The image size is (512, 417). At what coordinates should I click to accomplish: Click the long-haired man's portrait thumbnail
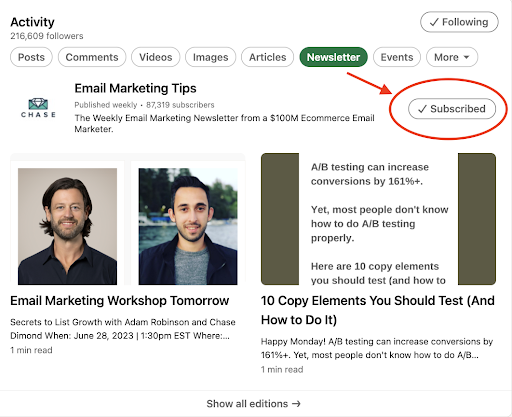[67, 226]
